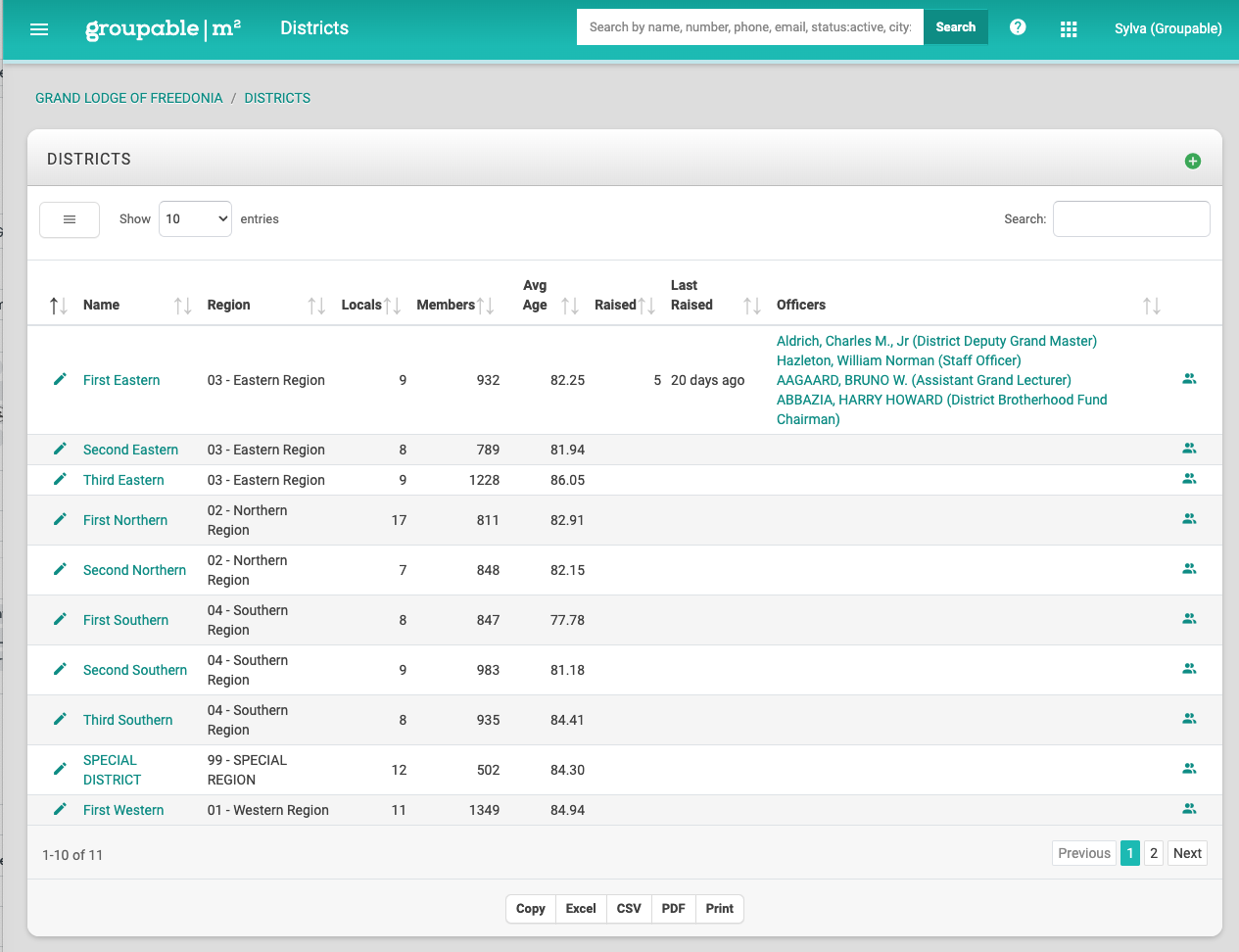Open the column visibility list button
The image size is (1239, 952).
coord(70,219)
